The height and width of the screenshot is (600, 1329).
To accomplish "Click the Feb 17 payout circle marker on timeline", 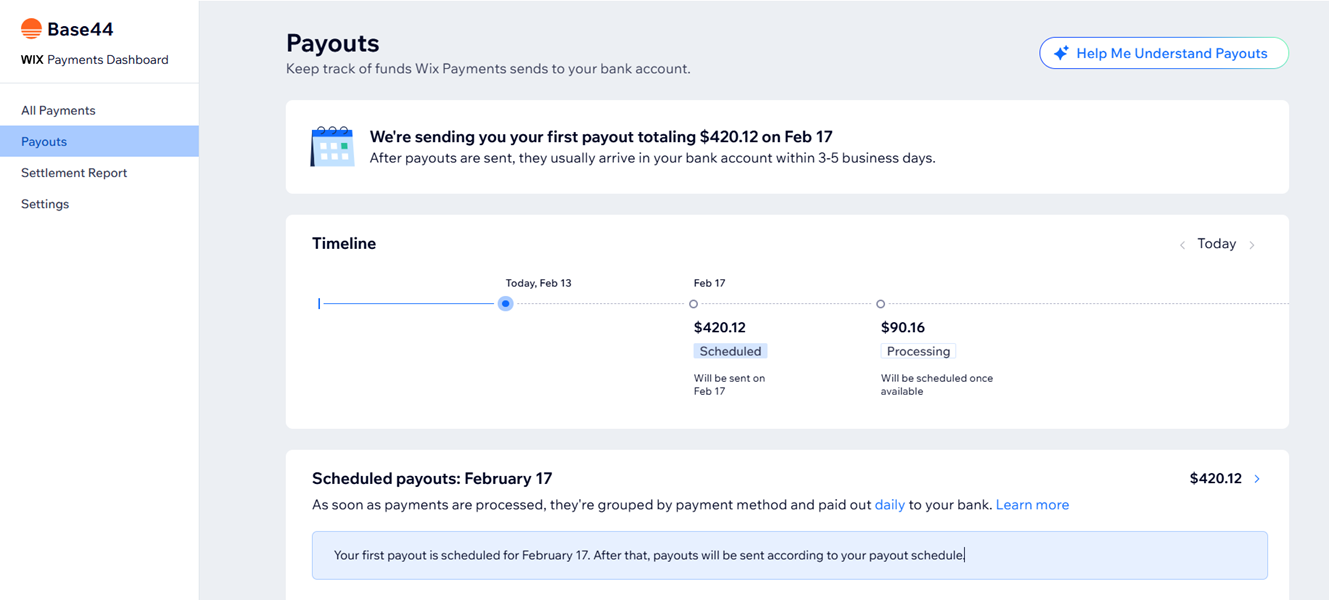I will click(694, 303).
